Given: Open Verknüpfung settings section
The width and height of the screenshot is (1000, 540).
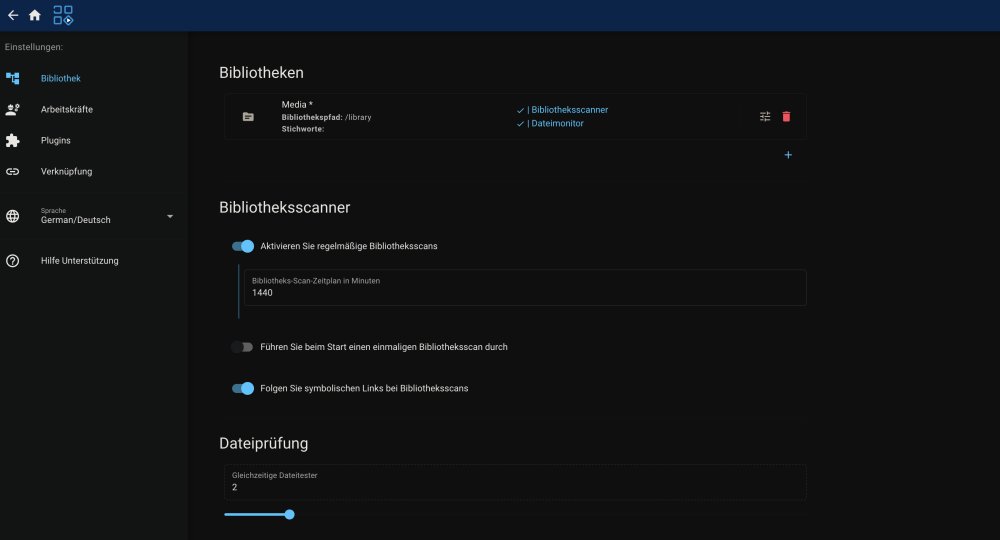Looking at the screenshot, I should click(66, 171).
